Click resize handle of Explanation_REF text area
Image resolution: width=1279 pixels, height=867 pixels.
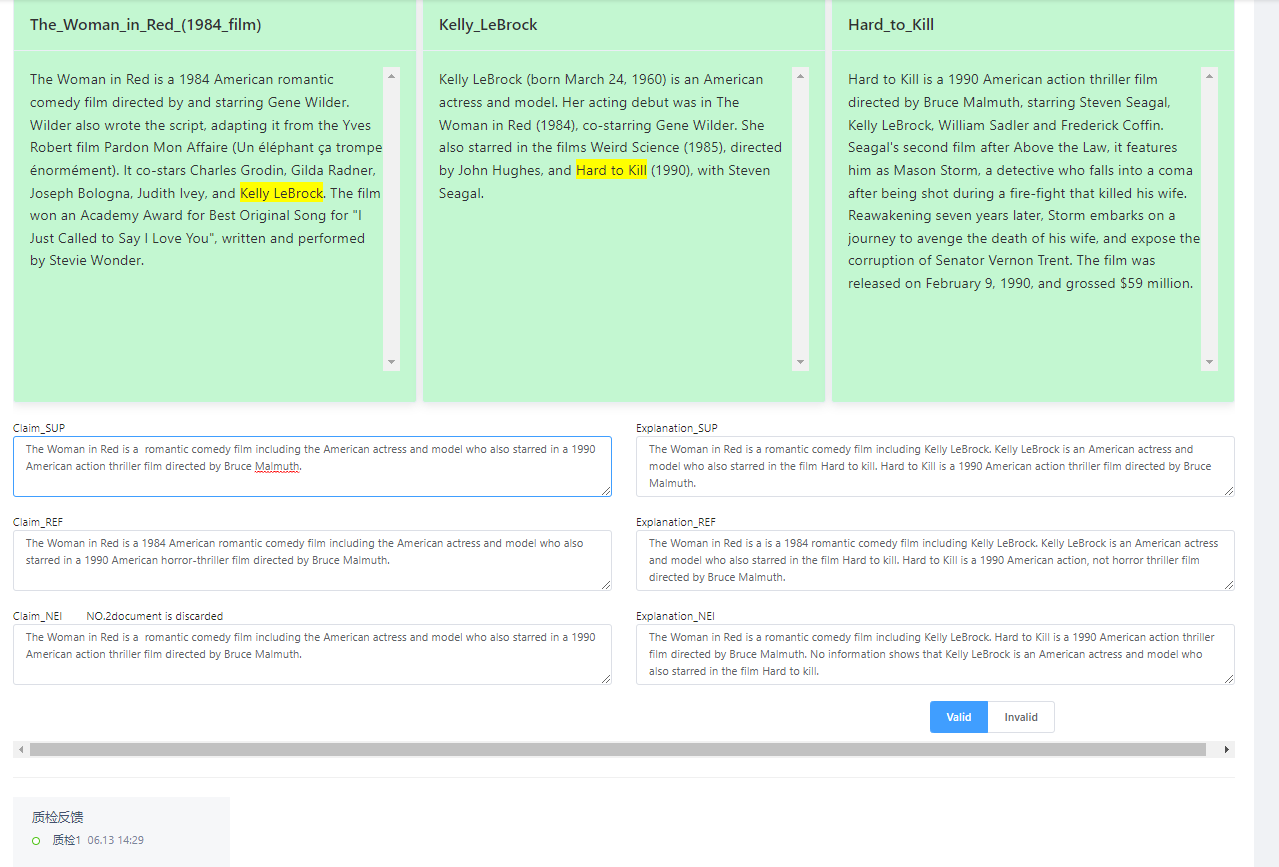coord(1229,584)
